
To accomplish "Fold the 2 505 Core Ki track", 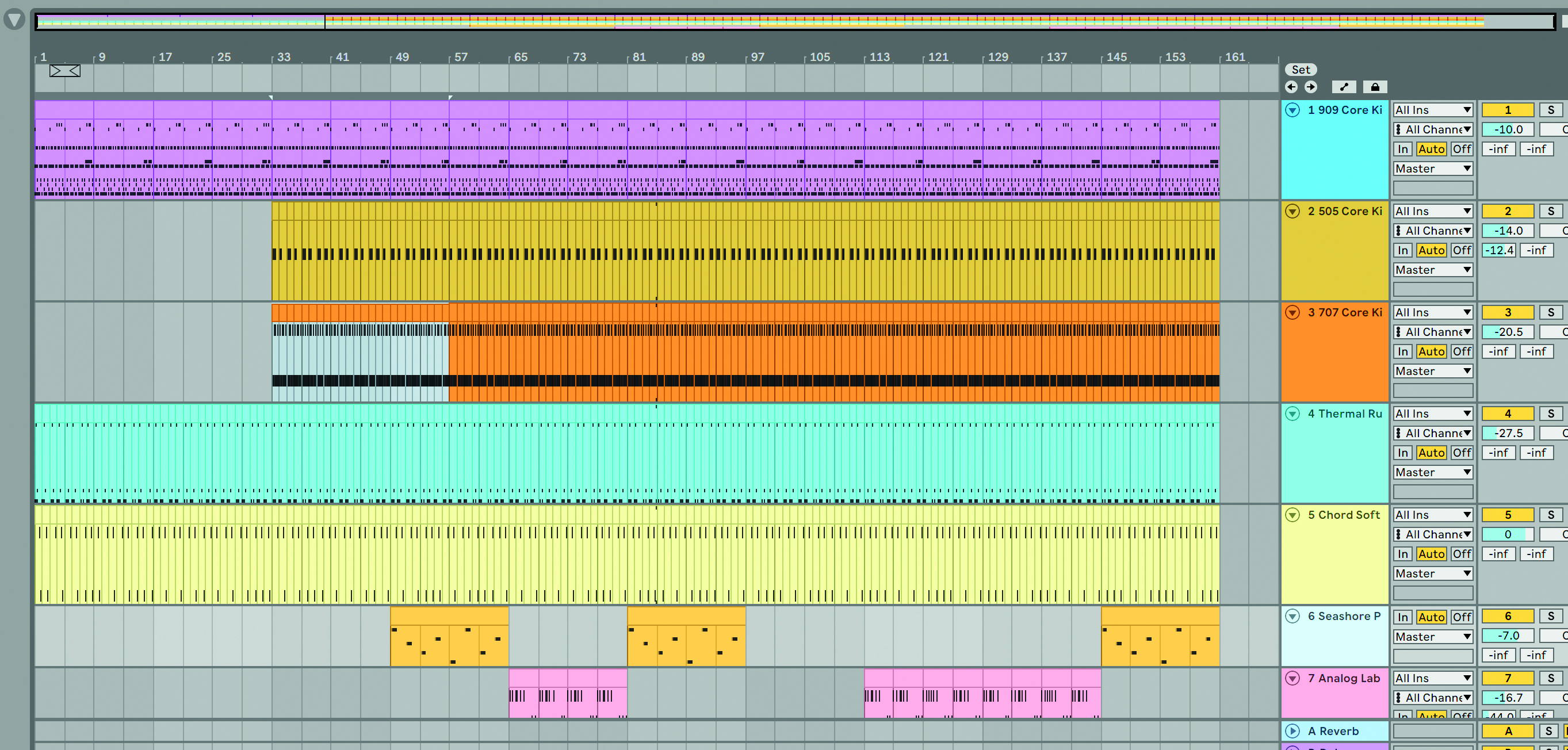I will coord(1292,211).
